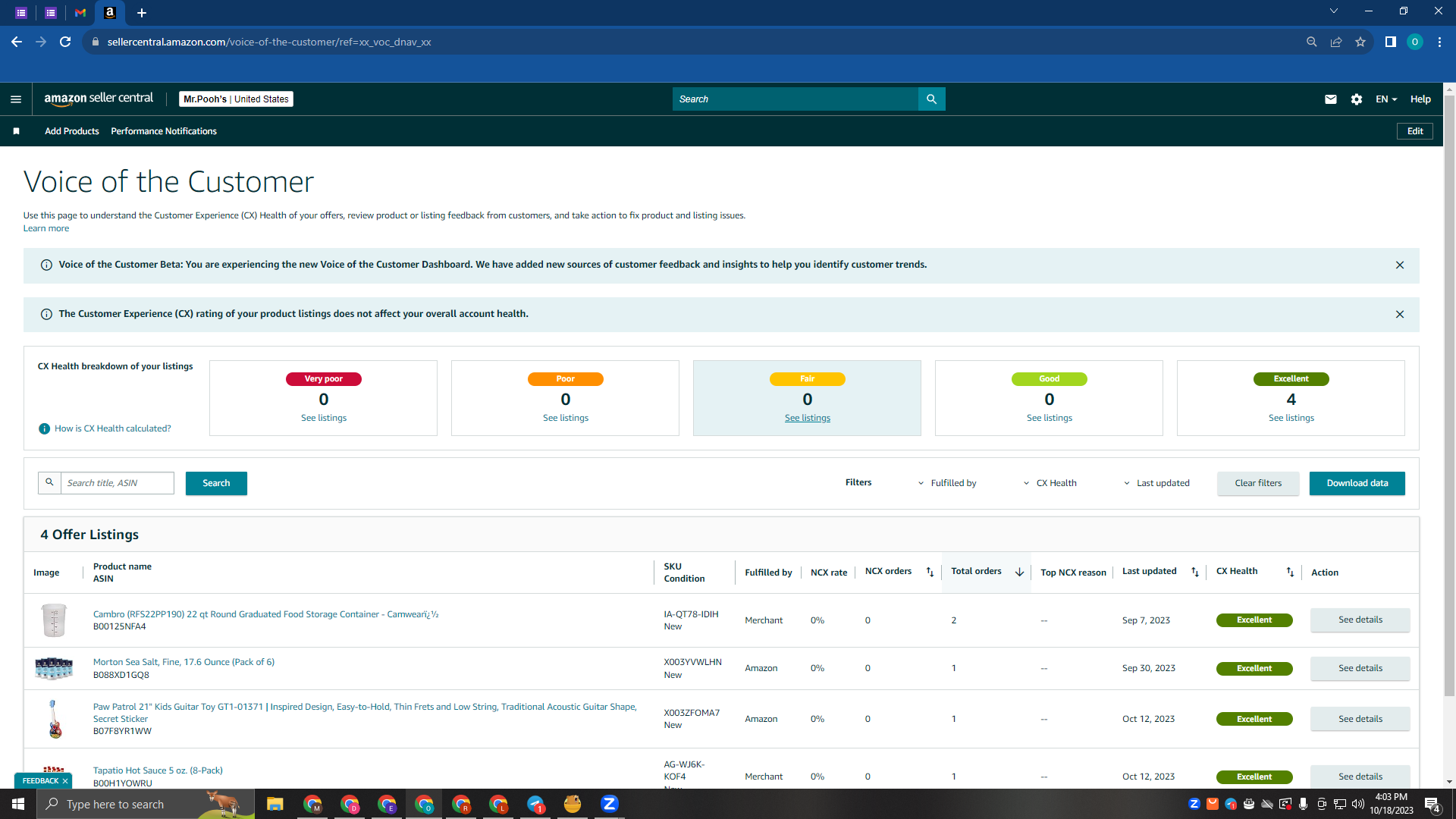
Task: Click the Edit button in the navigation bar
Action: point(1415,131)
